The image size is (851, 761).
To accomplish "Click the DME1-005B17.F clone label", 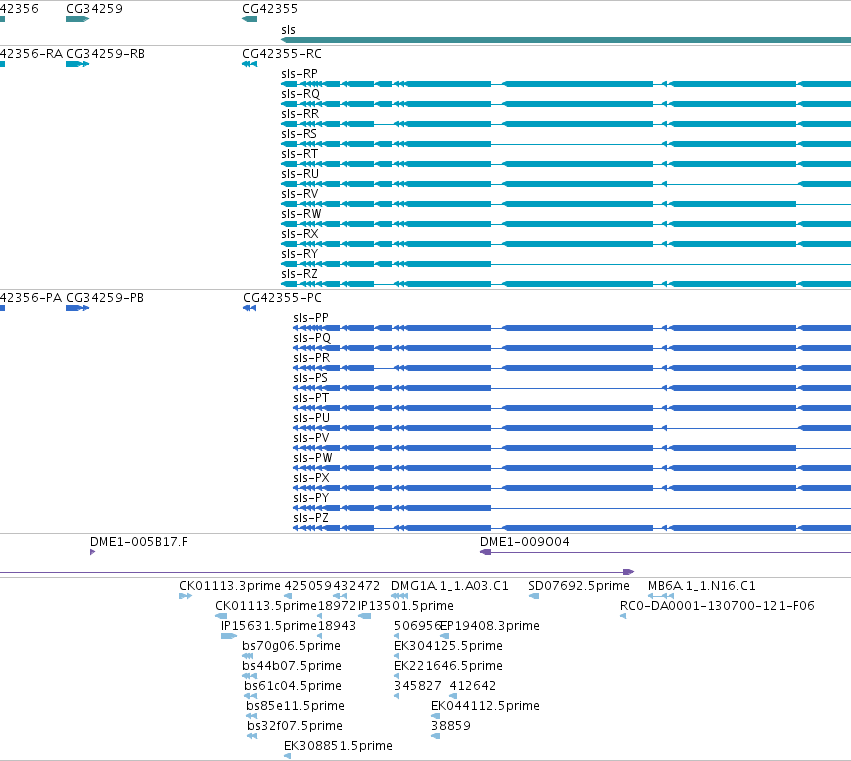I will point(139,542).
